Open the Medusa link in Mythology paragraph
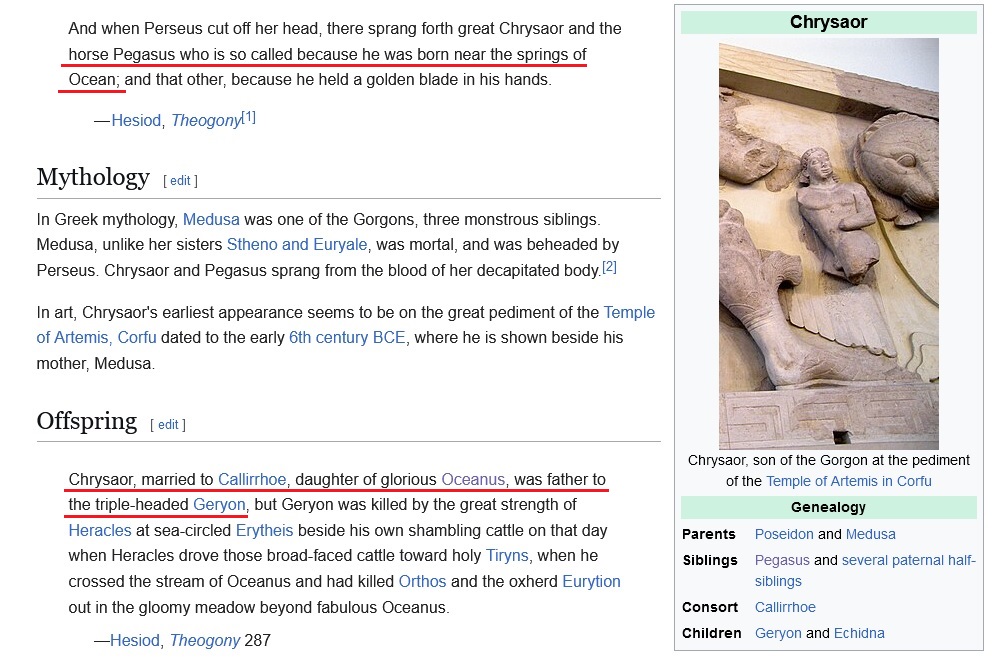This screenshot has height=671, width=1003. 211,219
